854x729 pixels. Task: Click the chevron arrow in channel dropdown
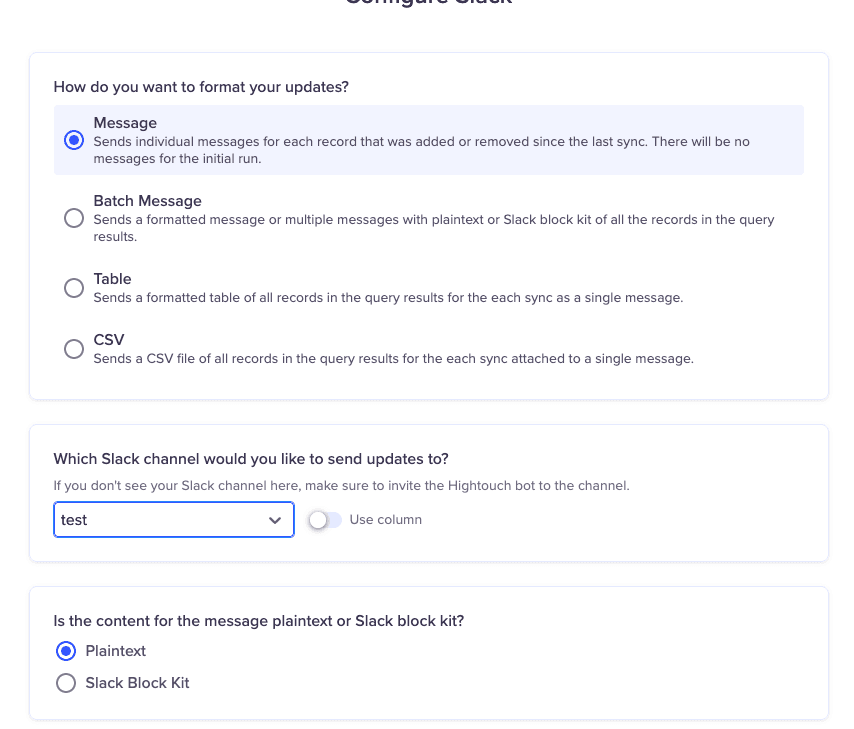[275, 521]
